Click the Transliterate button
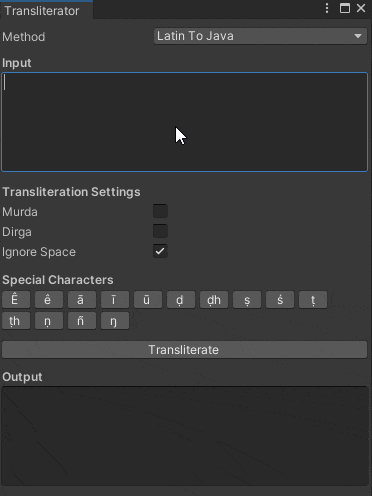 184,350
